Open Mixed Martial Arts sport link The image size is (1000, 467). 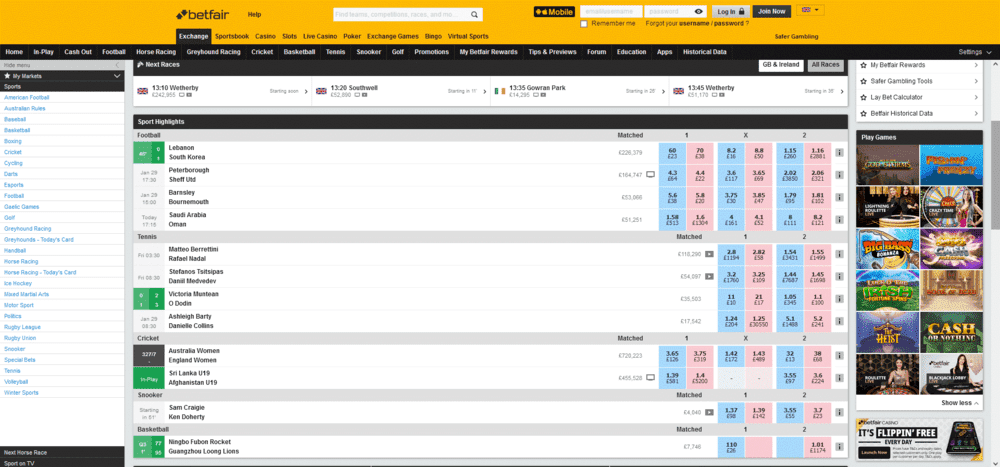[x=26, y=294]
